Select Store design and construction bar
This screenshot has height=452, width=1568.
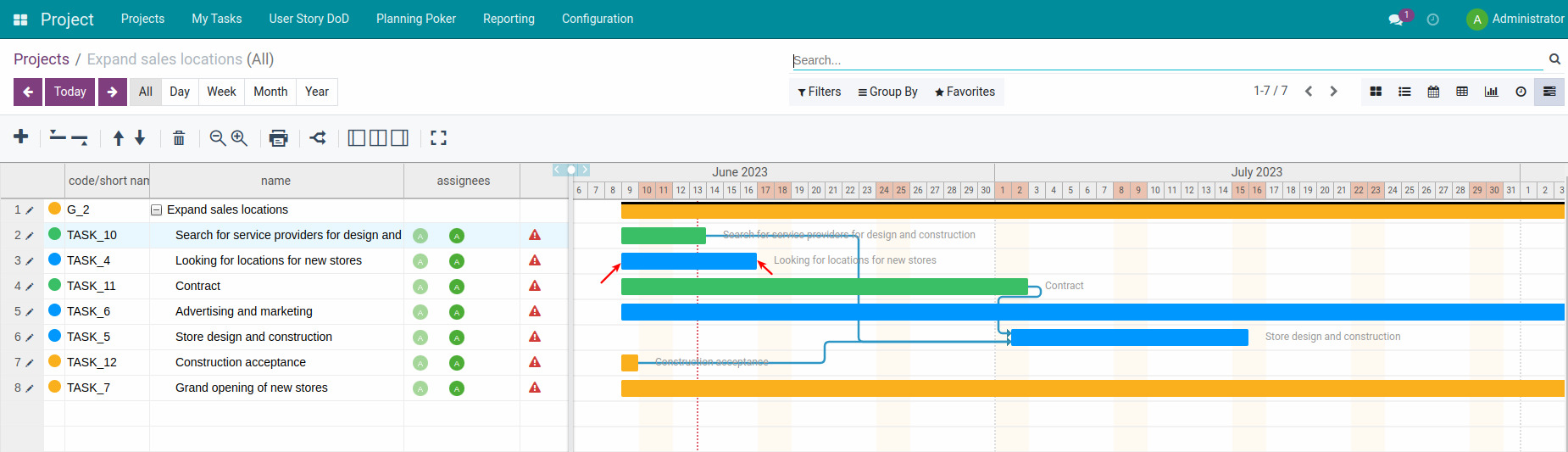(1130, 338)
